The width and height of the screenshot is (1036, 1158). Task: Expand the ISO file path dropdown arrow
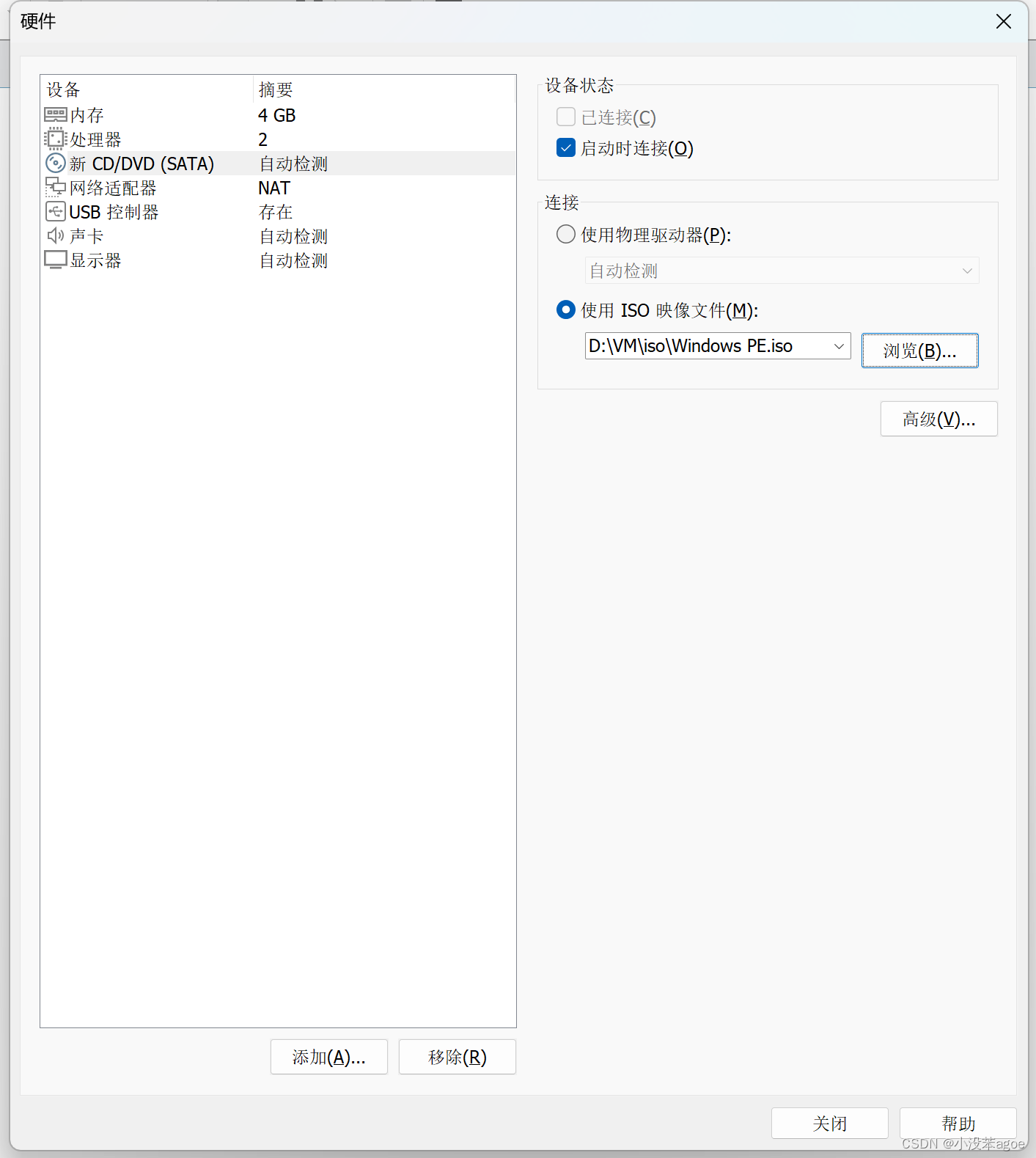coord(839,346)
